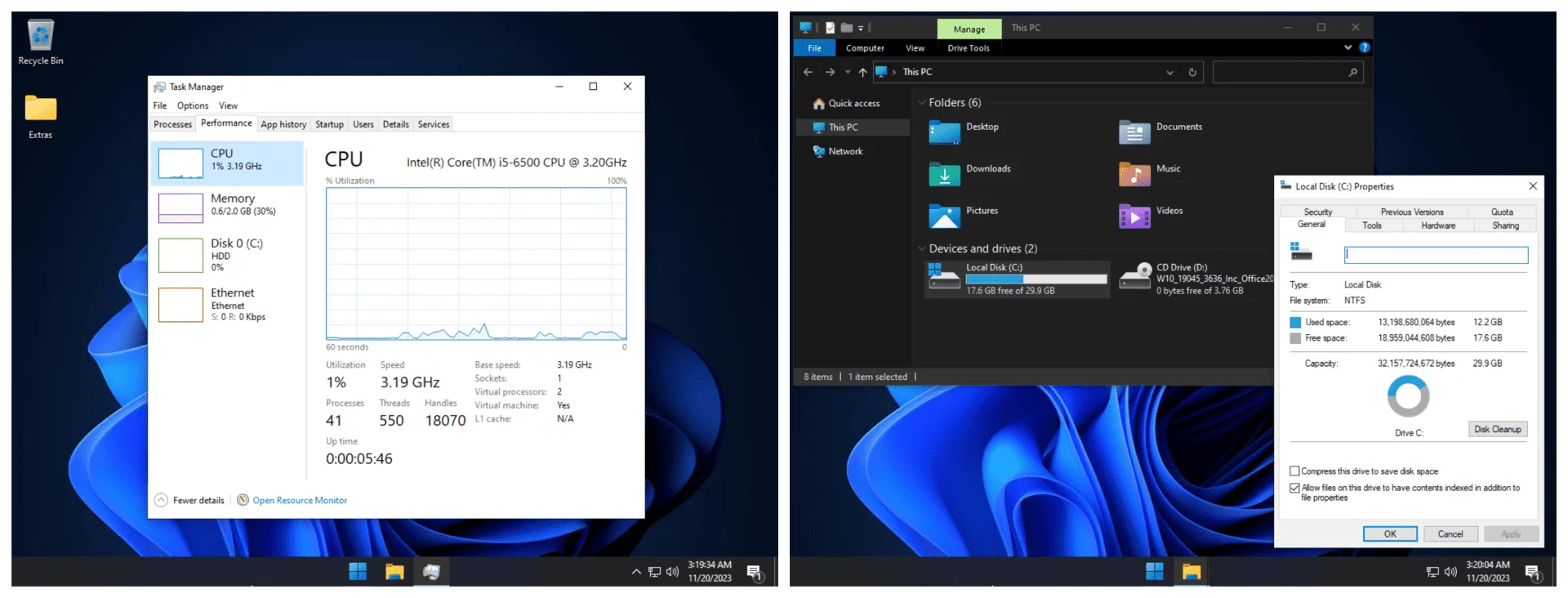Refresh the This PC view
Viewport: 1568px width, 598px height.
1192,73
